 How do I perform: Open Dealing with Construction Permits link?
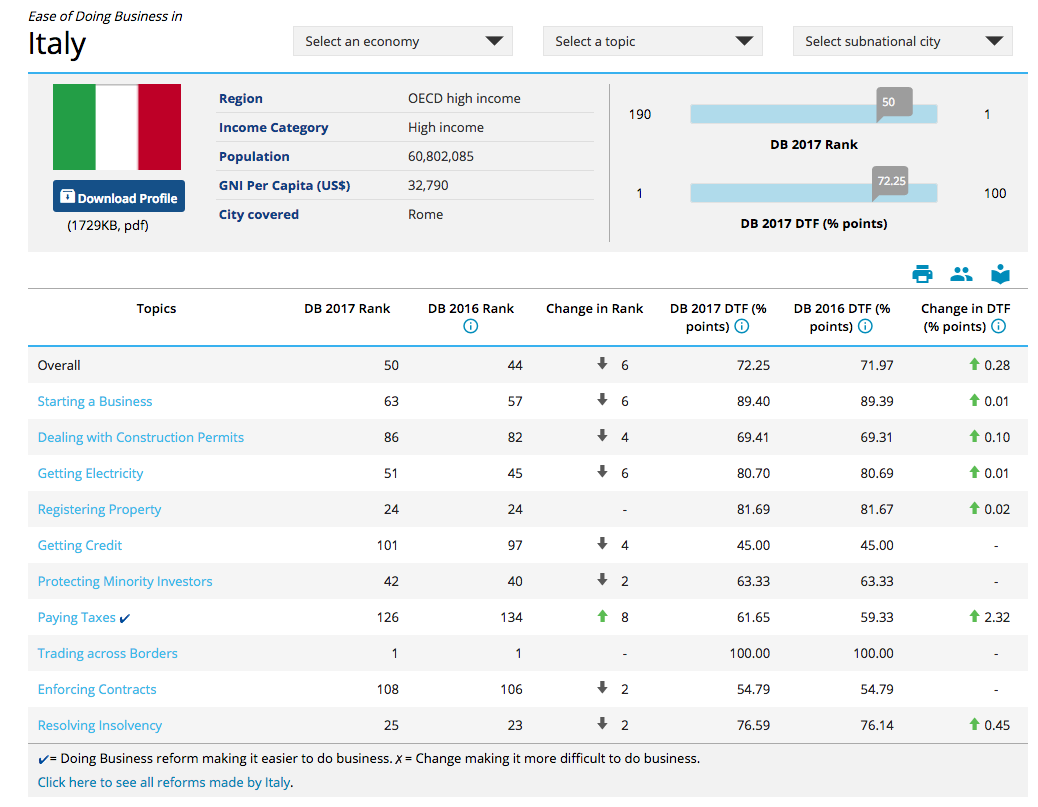point(140,437)
